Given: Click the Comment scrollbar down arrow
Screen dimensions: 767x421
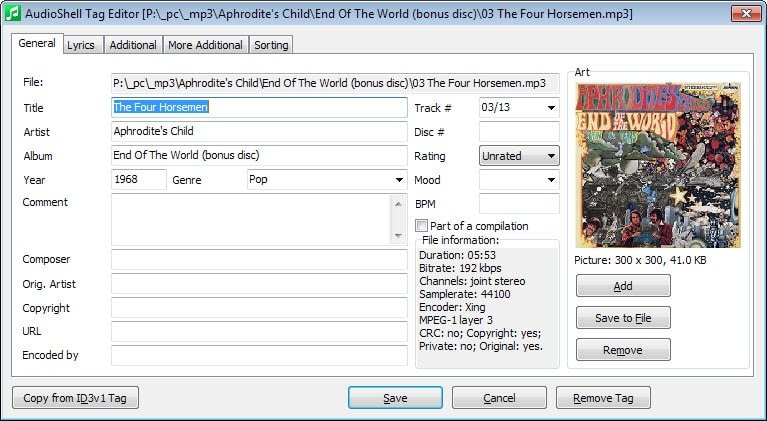Looking at the screenshot, I should pos(398,236).
